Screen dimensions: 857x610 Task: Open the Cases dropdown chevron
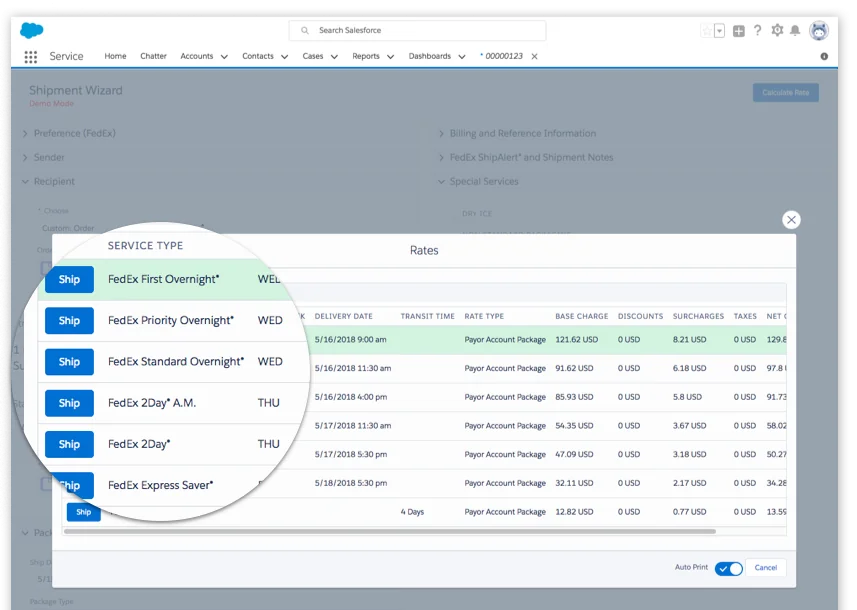[334, 56]
